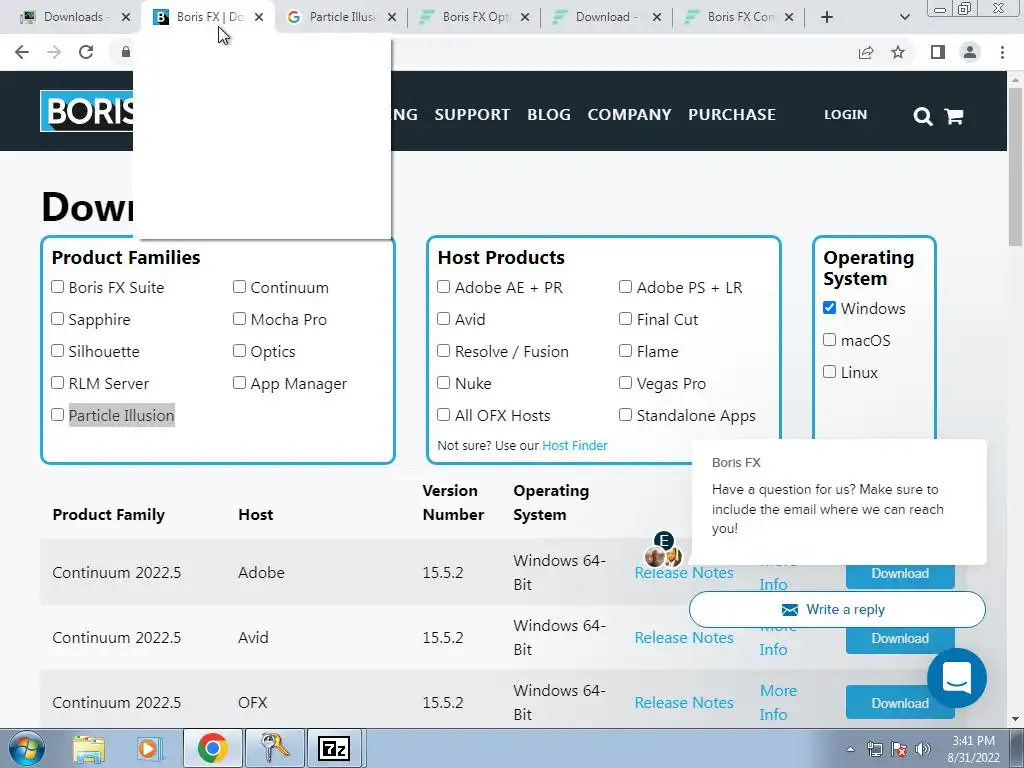The image size is (1024, 768).
Task: Check the macOS checkbox
Action: (829, 340)
